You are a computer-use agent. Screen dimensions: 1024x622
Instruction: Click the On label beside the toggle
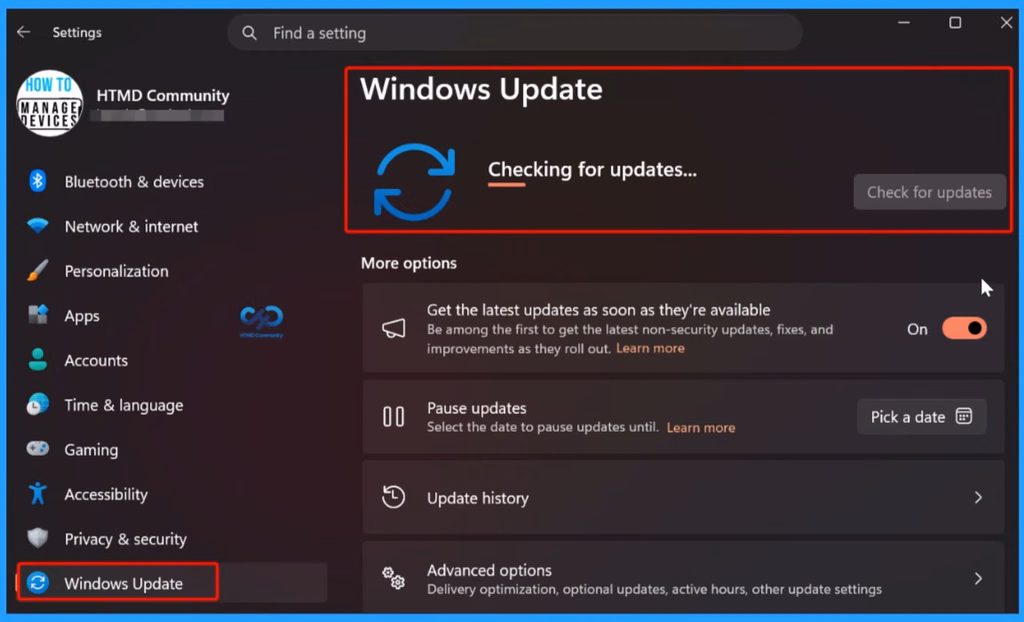click(917, 329)
